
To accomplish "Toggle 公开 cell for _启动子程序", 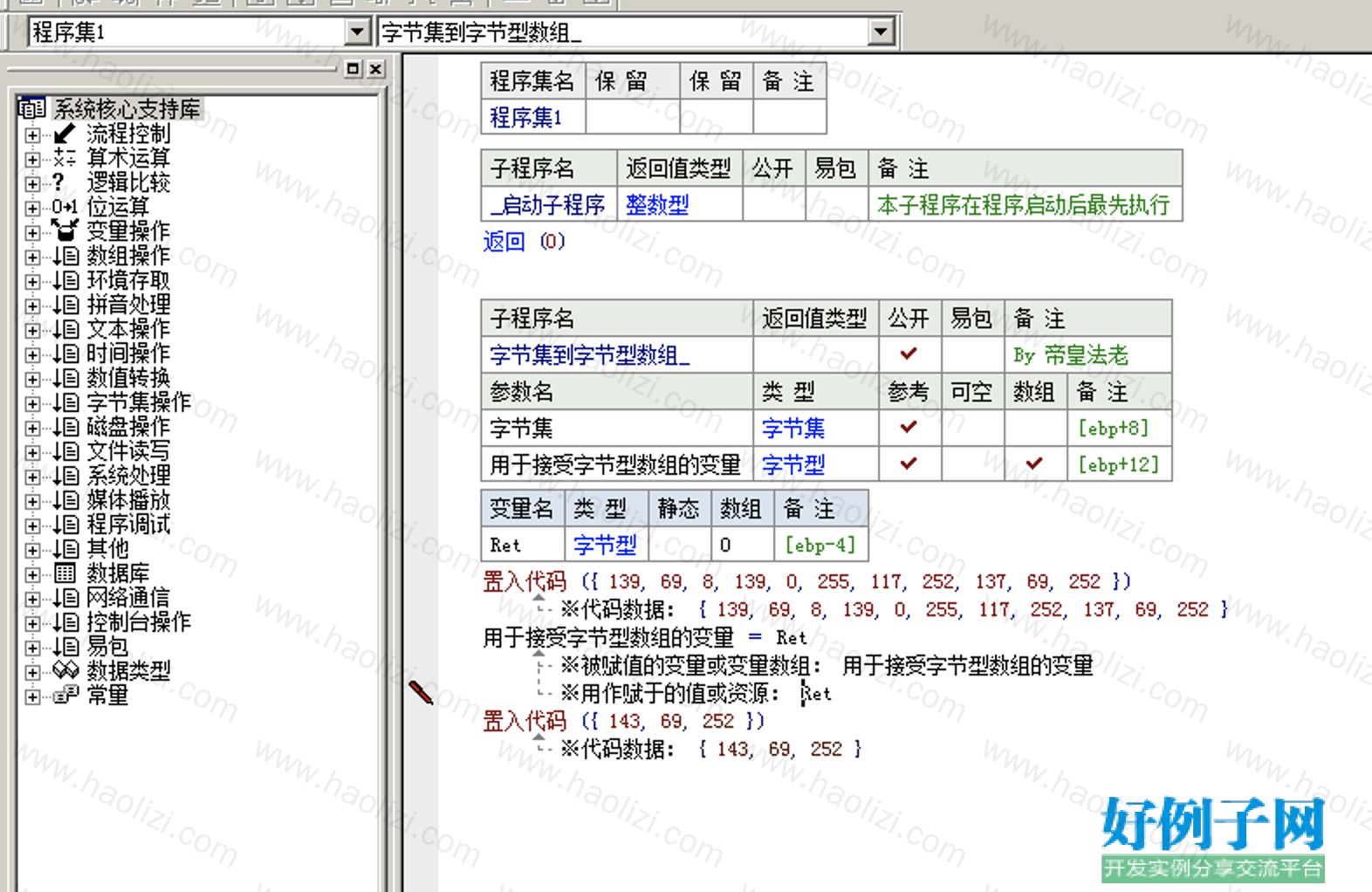I will coord(774,204).
